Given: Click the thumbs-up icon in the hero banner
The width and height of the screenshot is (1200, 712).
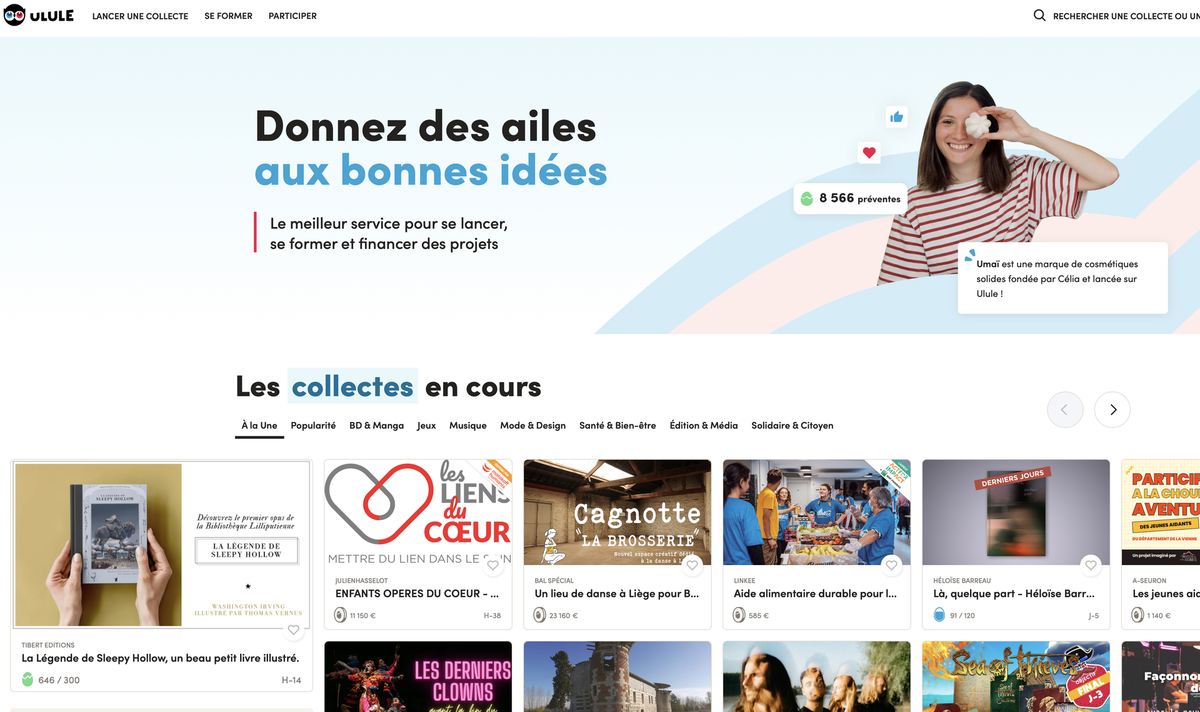Looking at the screenshot, I should pyautogui.click(x=897, y=117).
